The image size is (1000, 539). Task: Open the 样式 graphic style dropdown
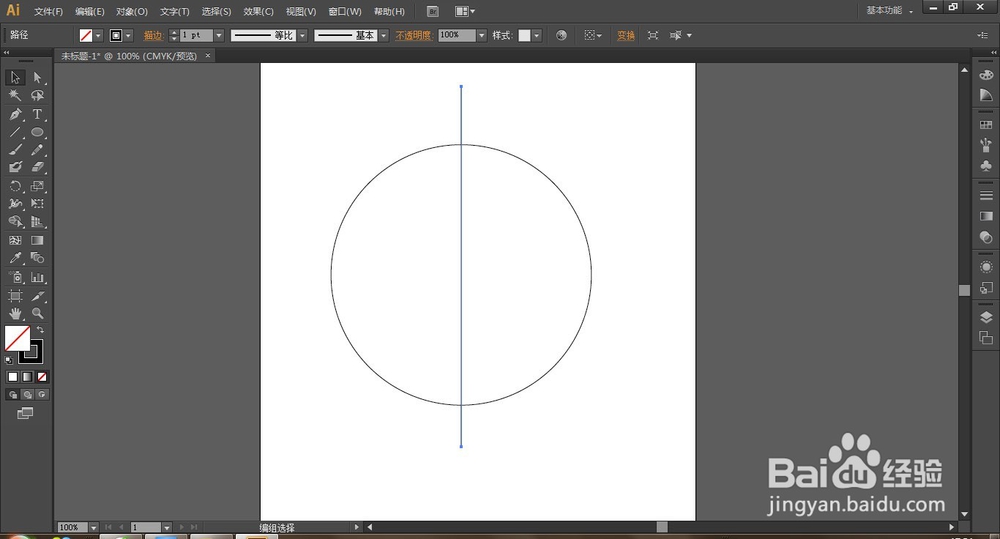(537, 36)
